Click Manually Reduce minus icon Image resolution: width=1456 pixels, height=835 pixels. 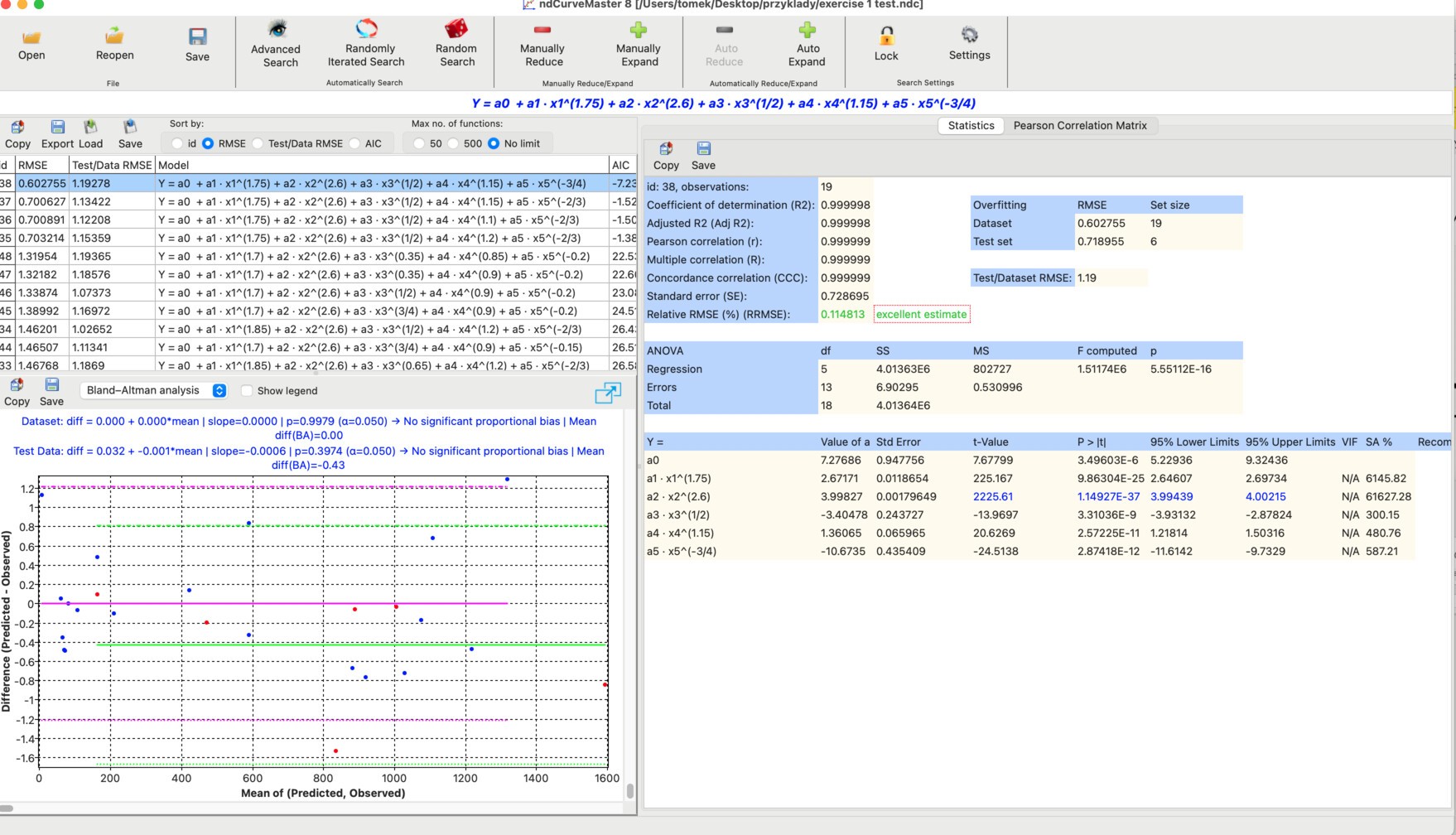[x=542, y=31]
